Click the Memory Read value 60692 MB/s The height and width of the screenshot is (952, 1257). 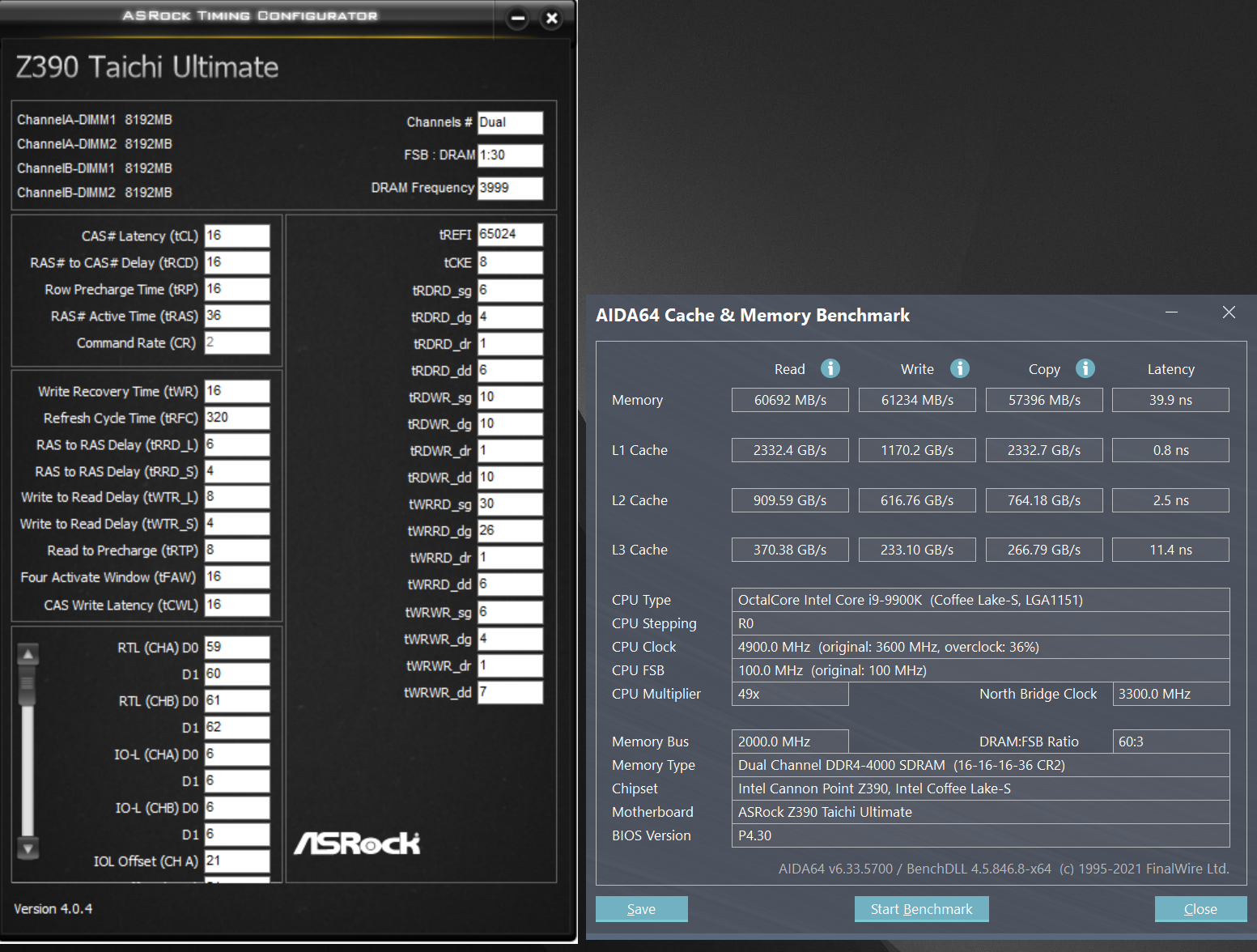click(790, 400)
